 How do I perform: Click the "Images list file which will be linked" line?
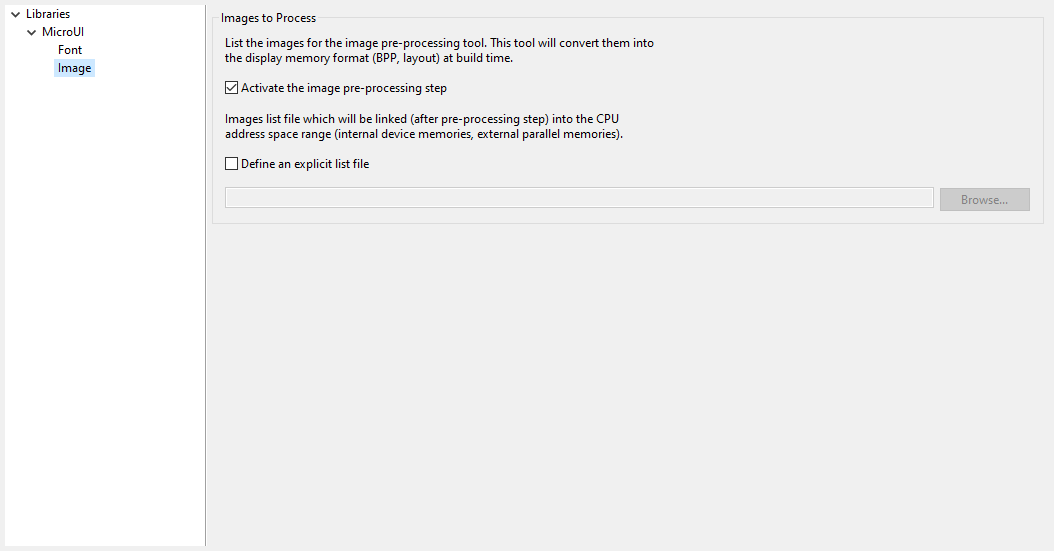coord(422,119)
